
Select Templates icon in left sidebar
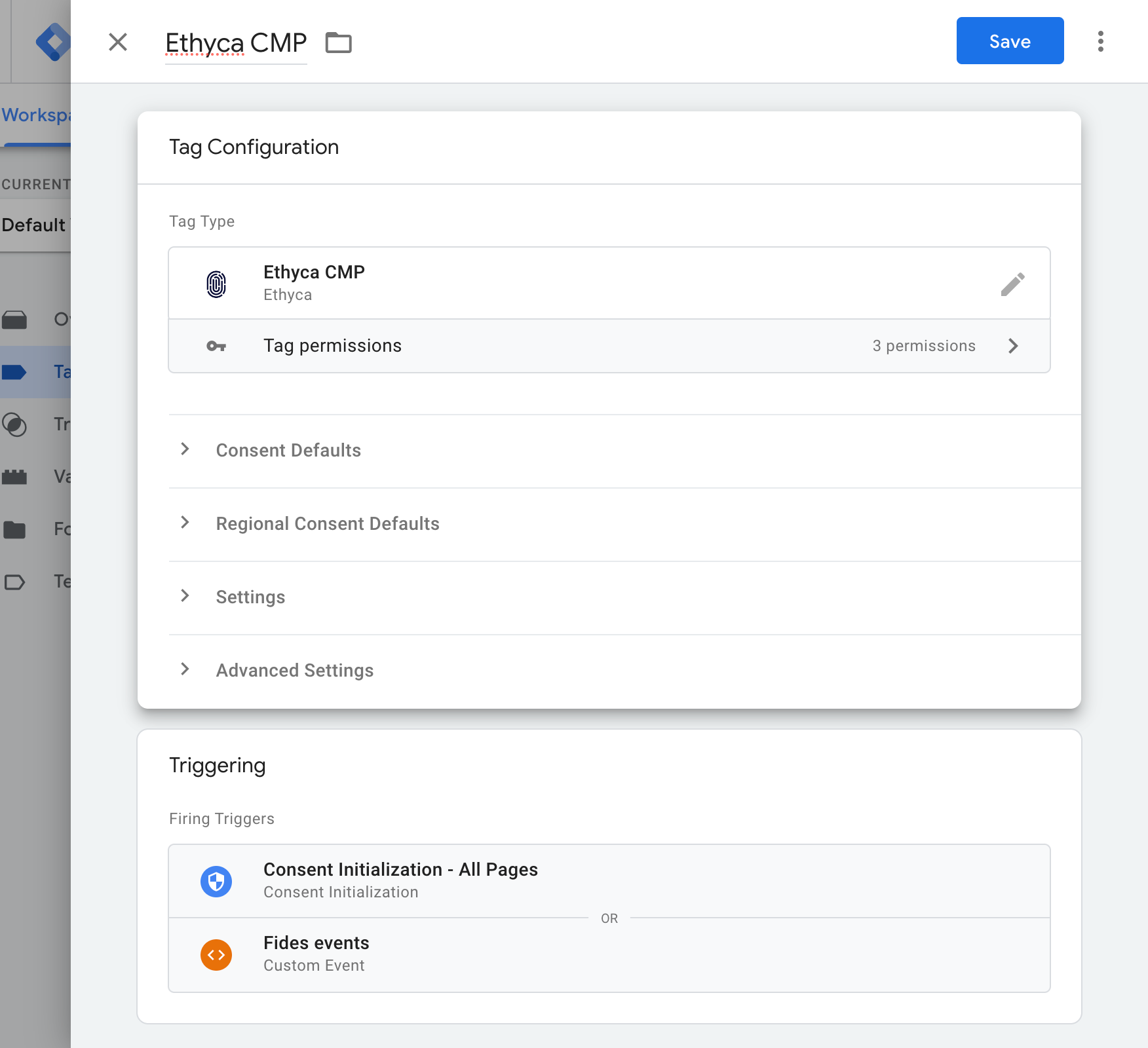pyautogui.click(x=14, y=582)
